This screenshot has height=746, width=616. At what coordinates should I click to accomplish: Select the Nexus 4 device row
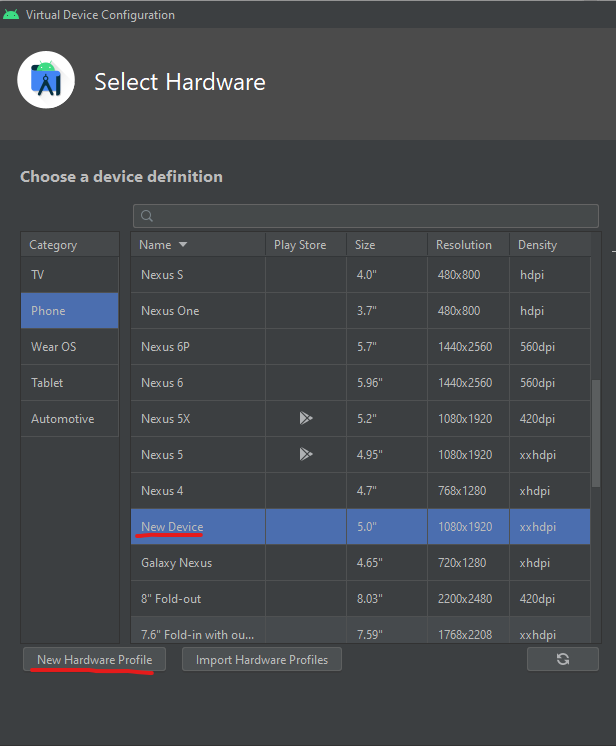click(361, 491)
